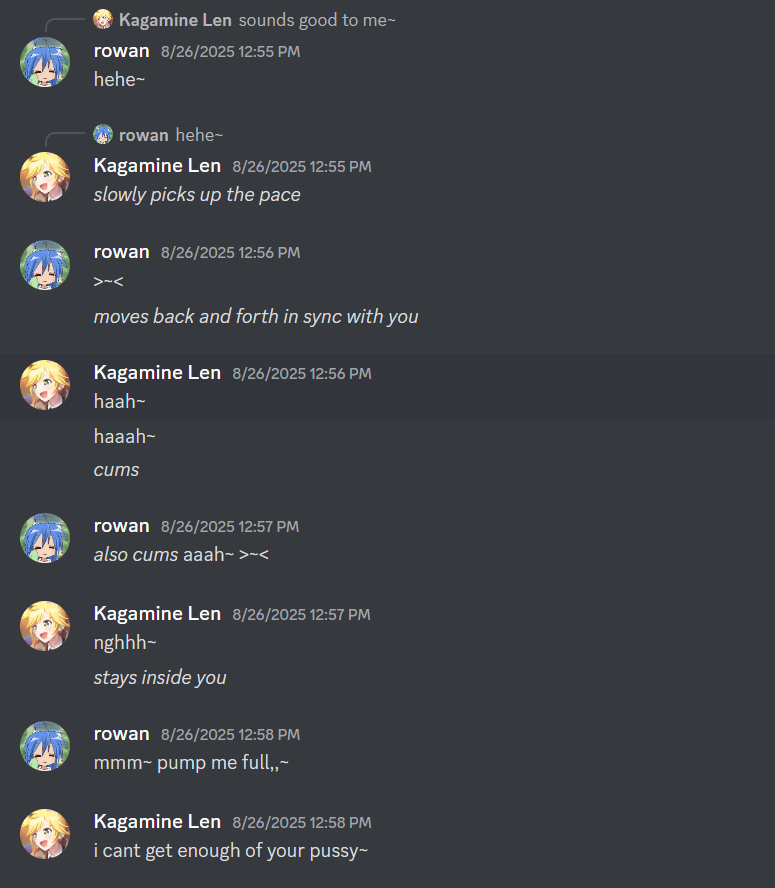Click the rowan name in the second reply preview
The width and height of the screenshot is (775, 888).
(143, 135)
